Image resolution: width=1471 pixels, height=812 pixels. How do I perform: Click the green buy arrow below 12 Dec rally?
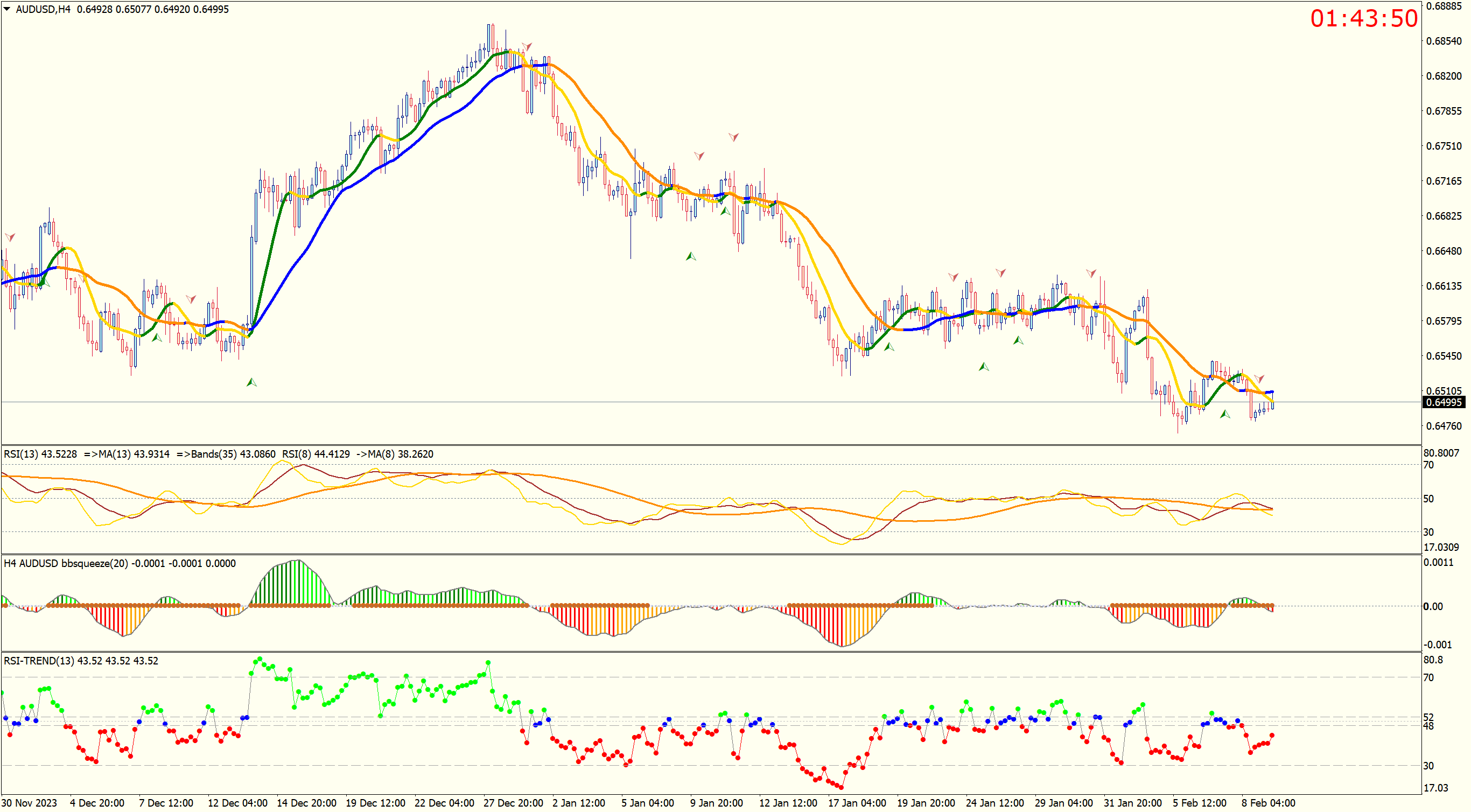251,383
